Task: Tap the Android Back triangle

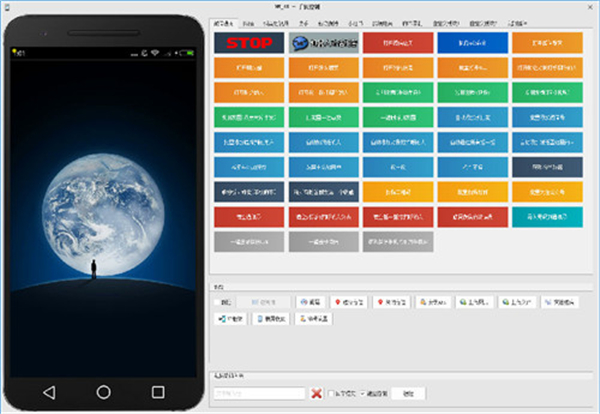Action: [51, 390]
